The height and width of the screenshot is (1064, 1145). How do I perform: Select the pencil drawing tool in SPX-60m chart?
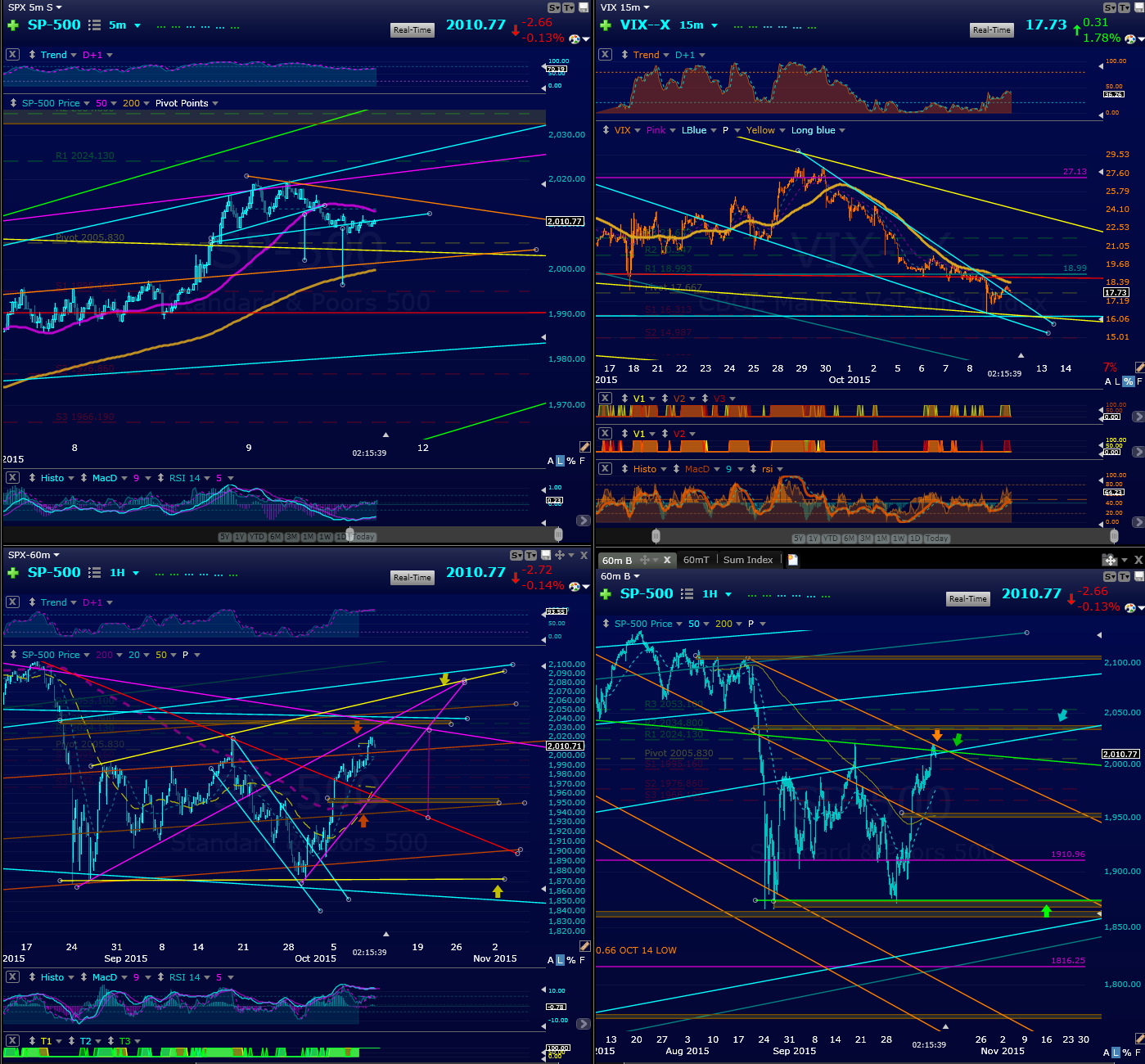click(x=584, y=945)
